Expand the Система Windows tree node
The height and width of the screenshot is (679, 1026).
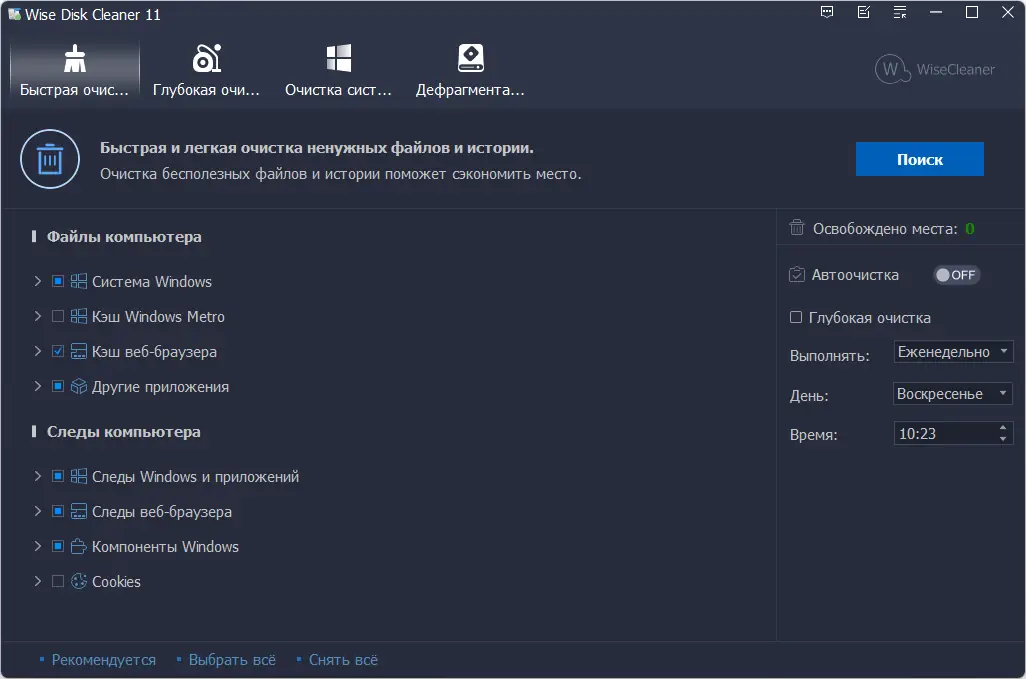38,281
